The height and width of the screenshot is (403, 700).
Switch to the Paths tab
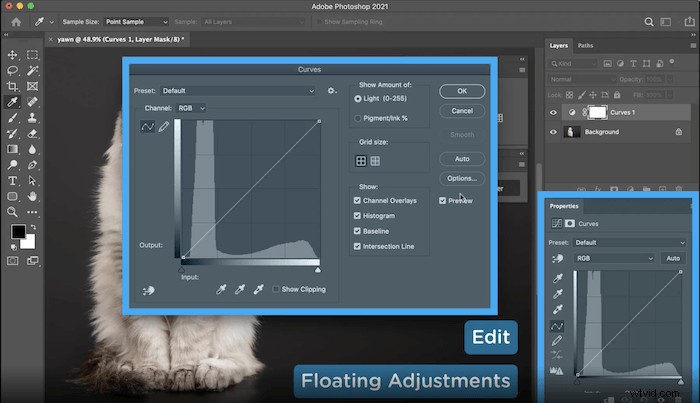(x=585, y=46)
